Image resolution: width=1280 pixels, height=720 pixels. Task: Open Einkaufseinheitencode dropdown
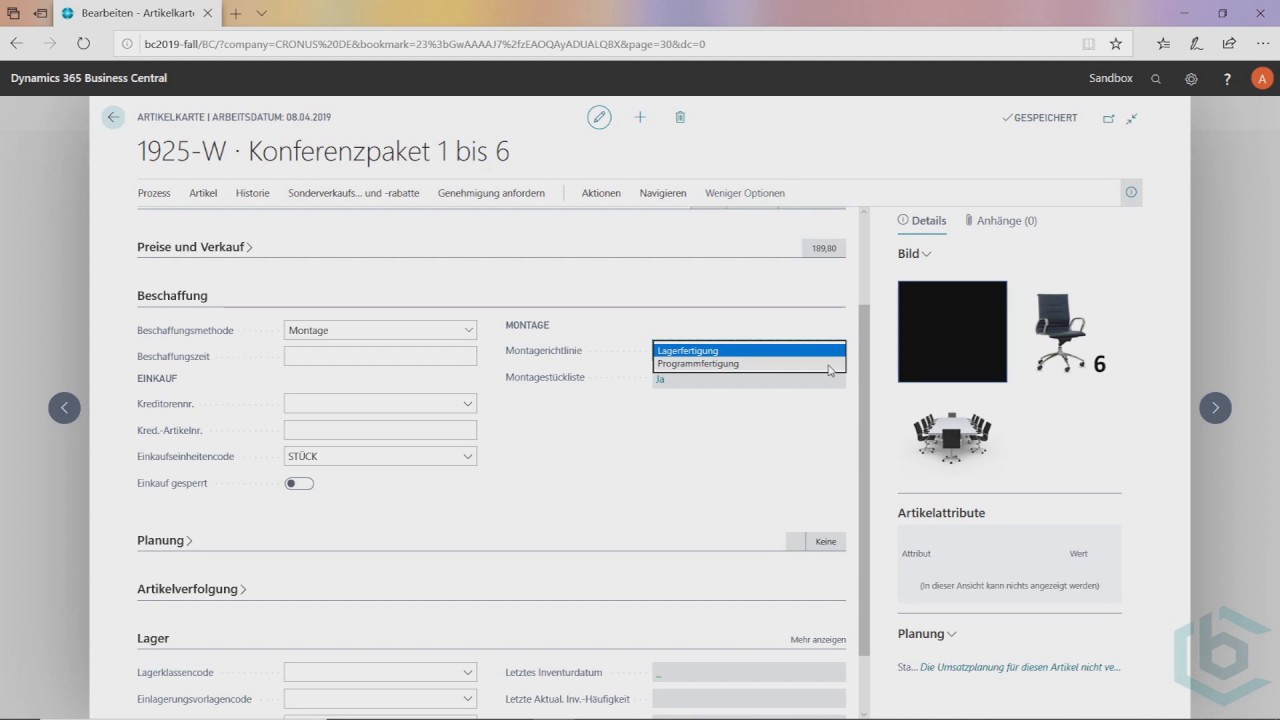click(x=468, y=456)
